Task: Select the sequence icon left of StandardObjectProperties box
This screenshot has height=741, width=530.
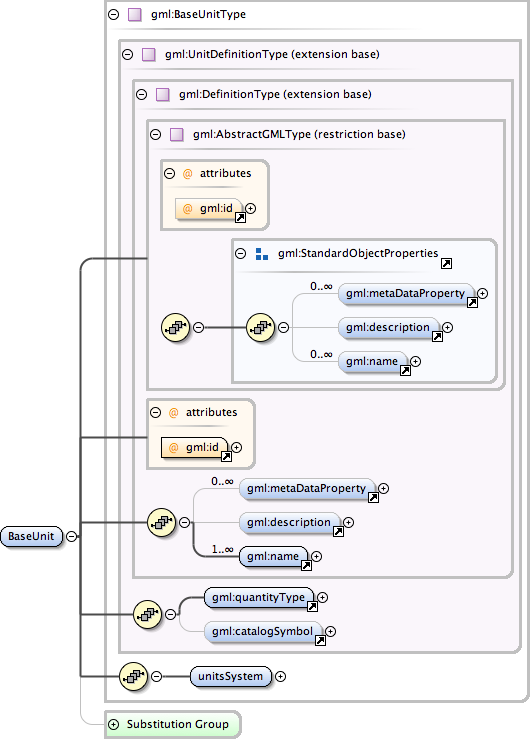Action: click(x=176, y=327)
